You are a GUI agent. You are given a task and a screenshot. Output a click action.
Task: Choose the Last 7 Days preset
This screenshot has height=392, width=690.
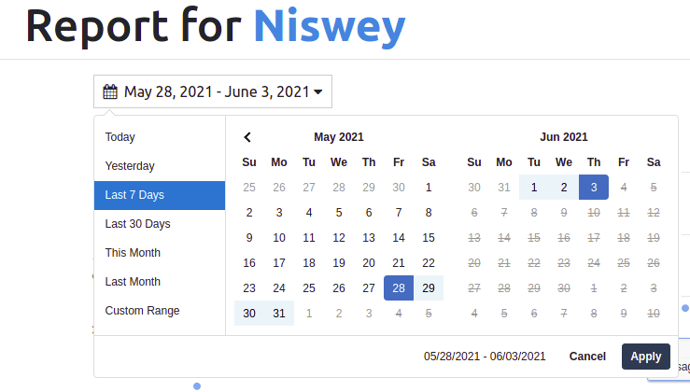click(x=159, y=195)
